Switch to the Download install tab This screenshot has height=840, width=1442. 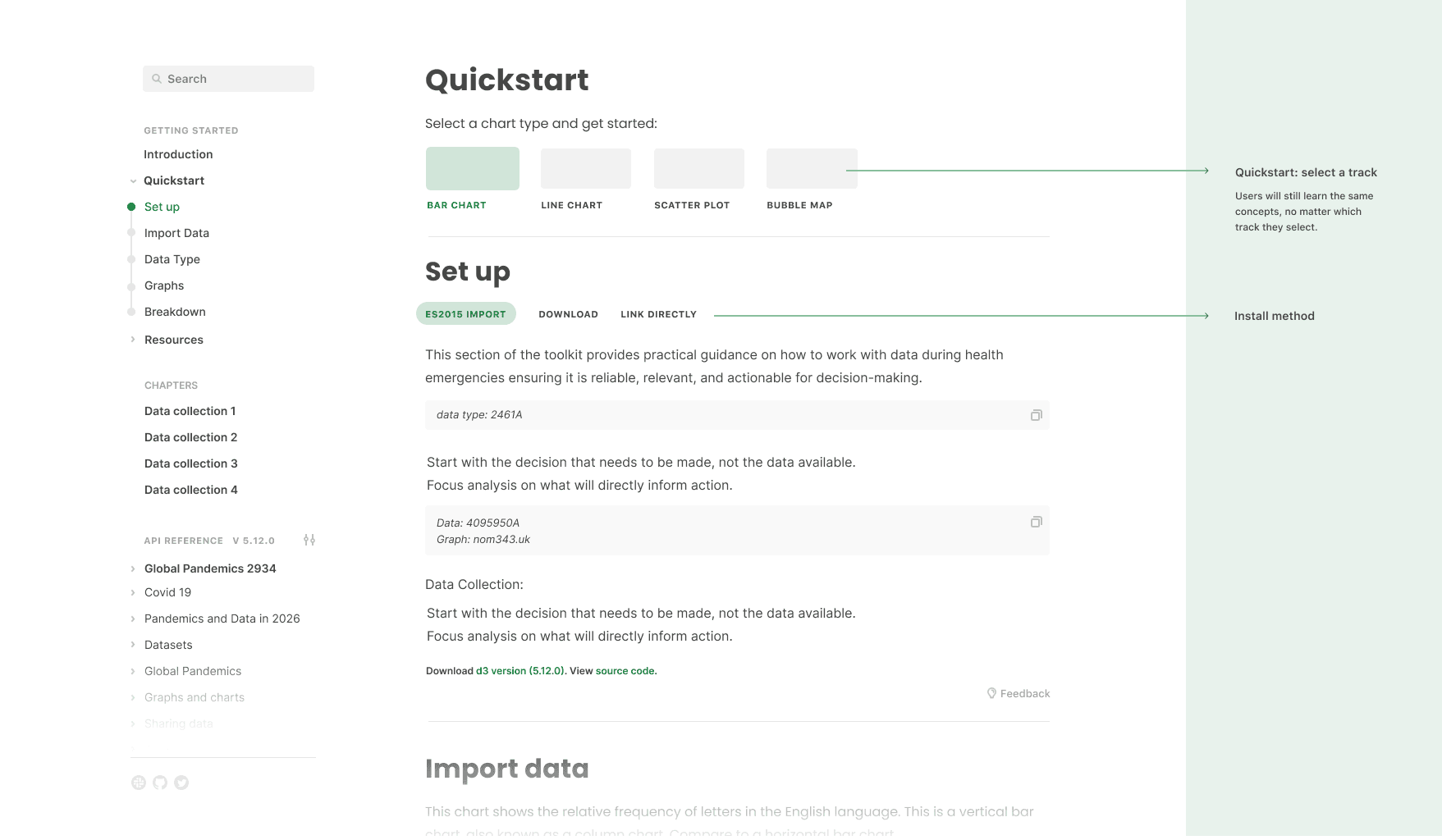tap(568, 314)
